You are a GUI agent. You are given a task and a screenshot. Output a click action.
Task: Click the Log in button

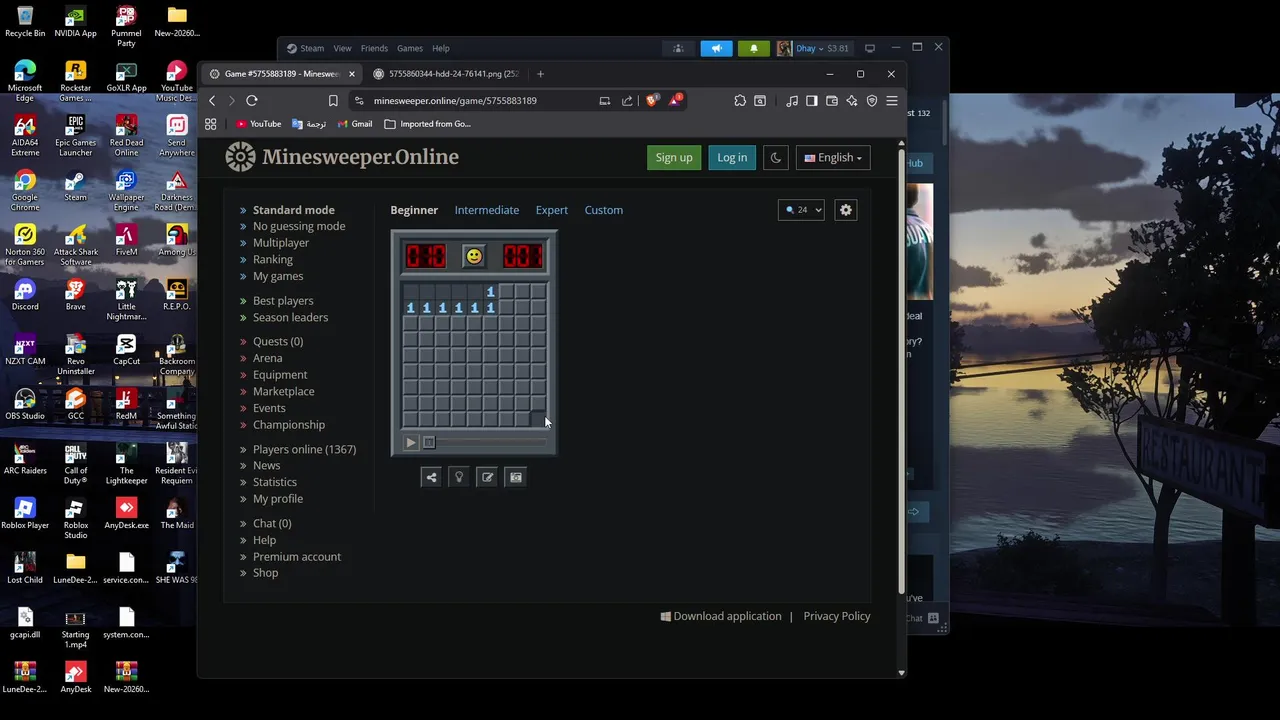732,158
